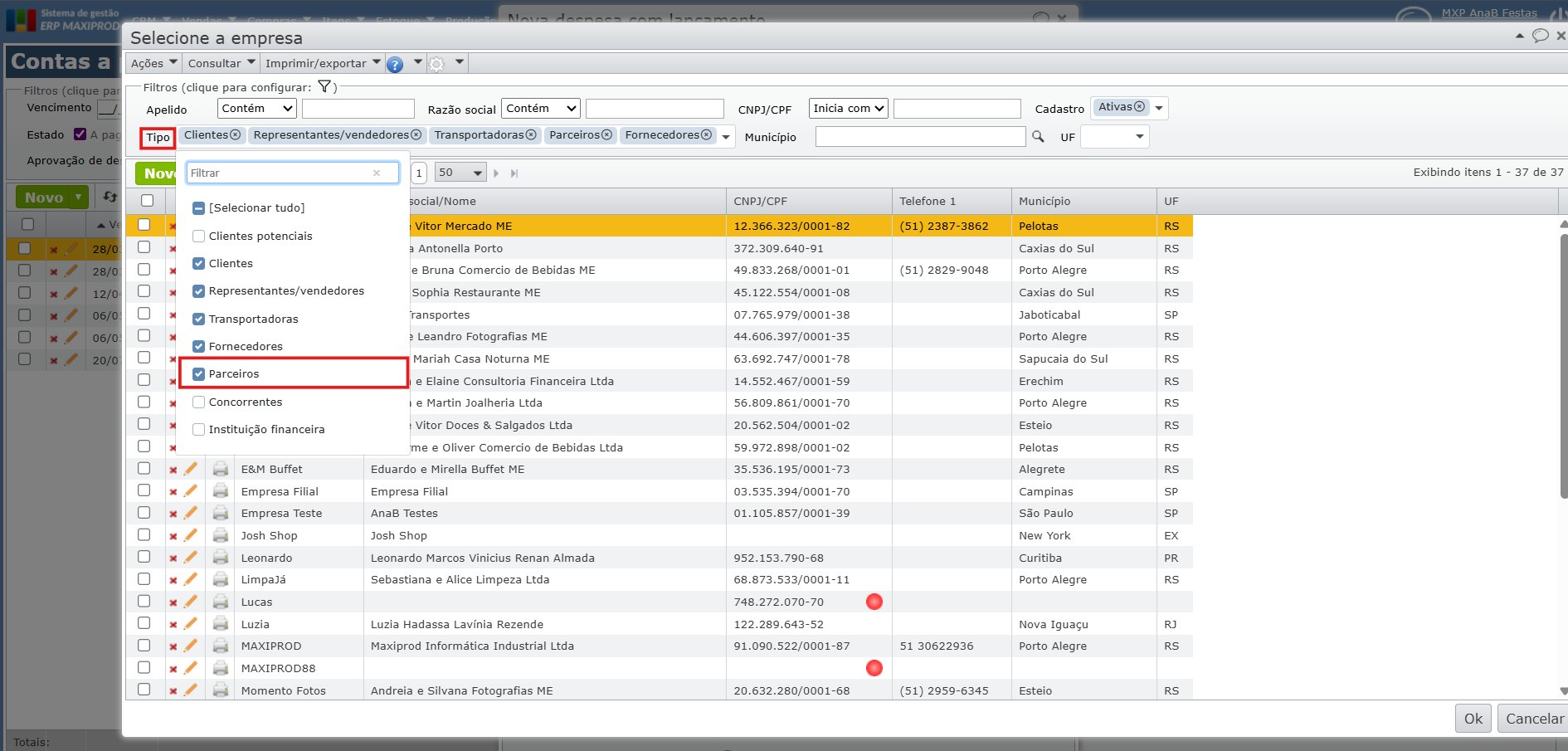The image size is (1568, 751).
Task: Open the settings gear icon in toolbar
Action: coord(437,64)
